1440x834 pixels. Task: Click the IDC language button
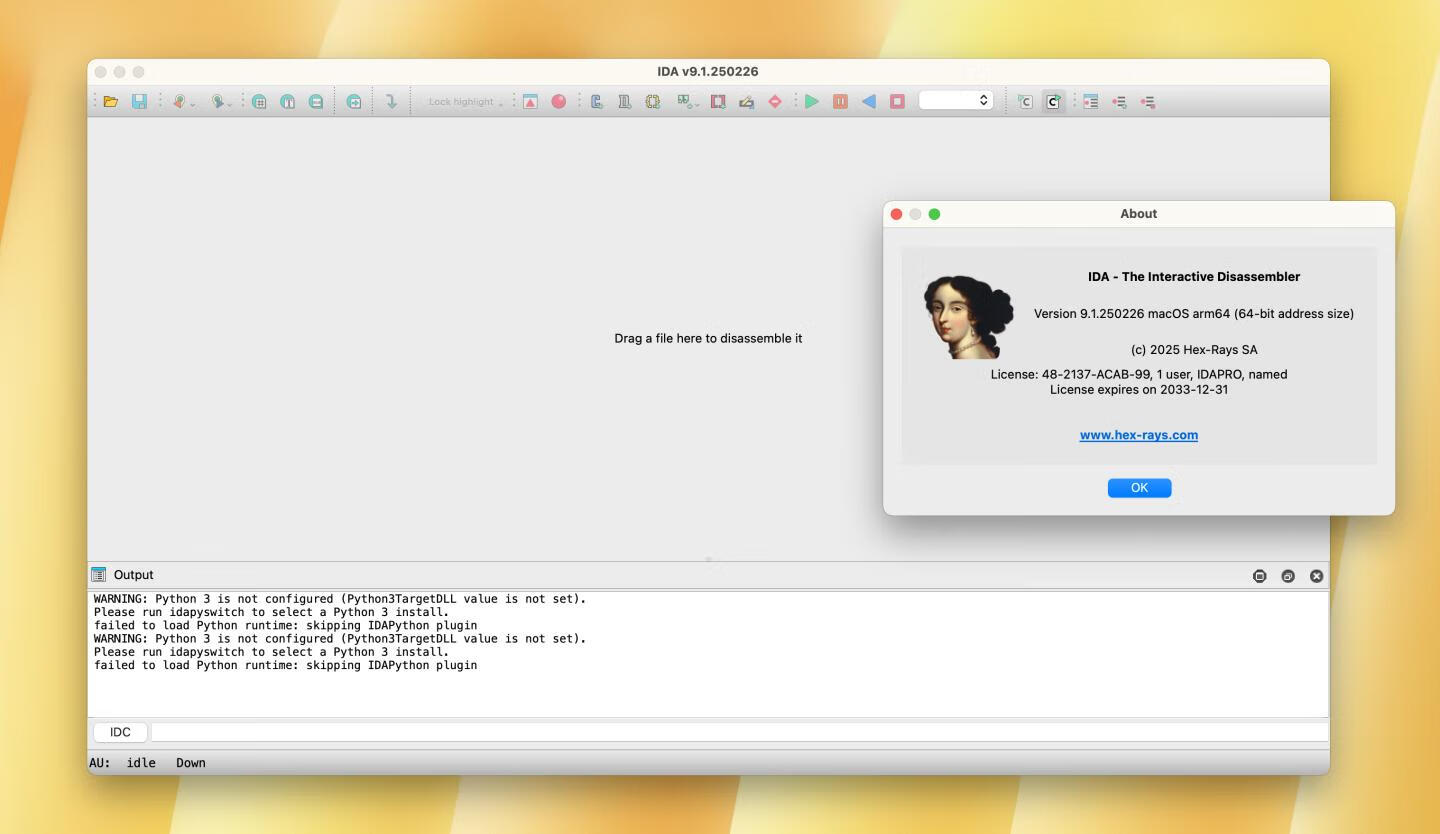[x=120, y=732]
